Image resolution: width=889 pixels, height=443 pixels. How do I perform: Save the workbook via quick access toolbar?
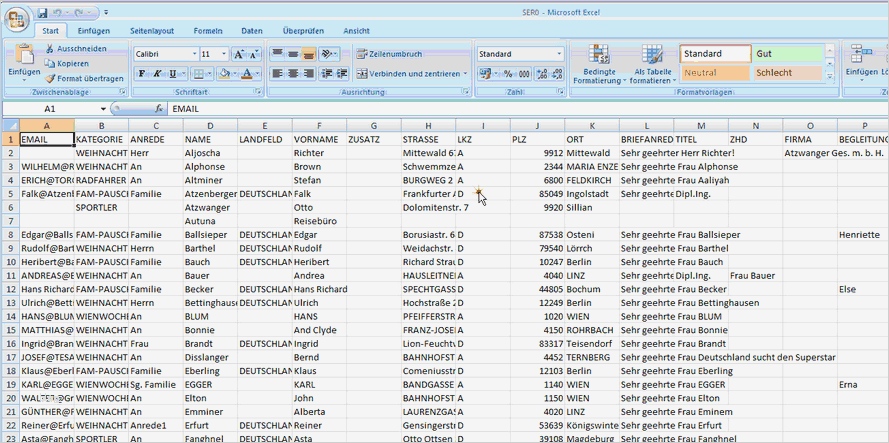click(43, 14)
